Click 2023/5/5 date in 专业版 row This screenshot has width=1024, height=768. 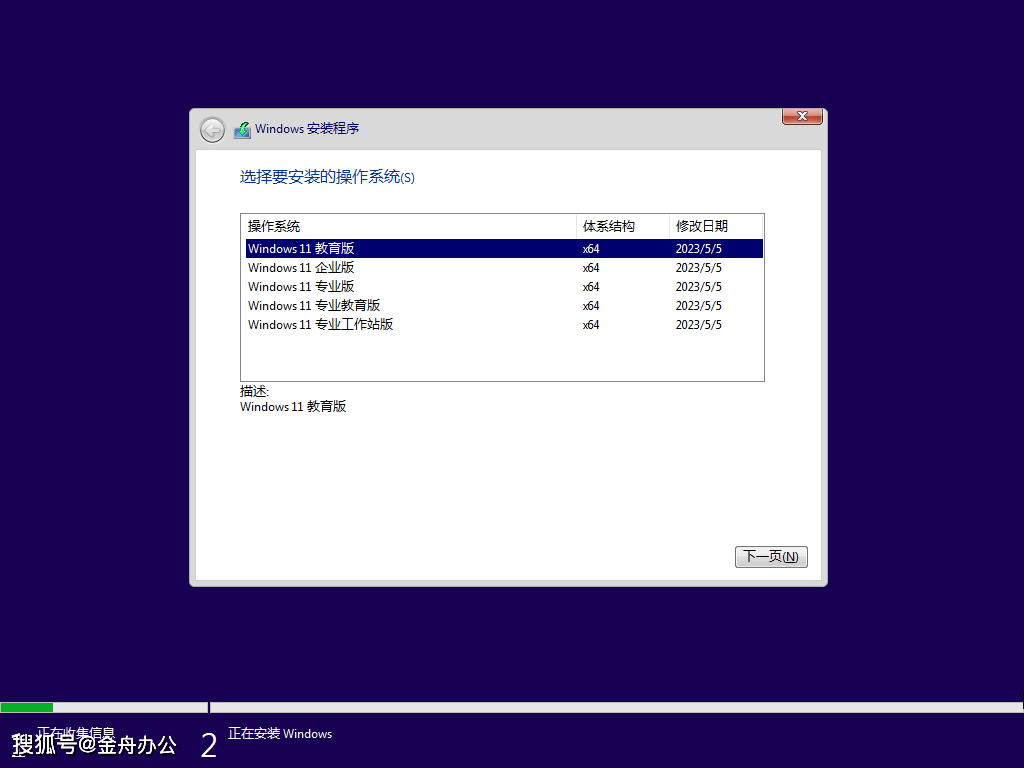click(699, 287)
